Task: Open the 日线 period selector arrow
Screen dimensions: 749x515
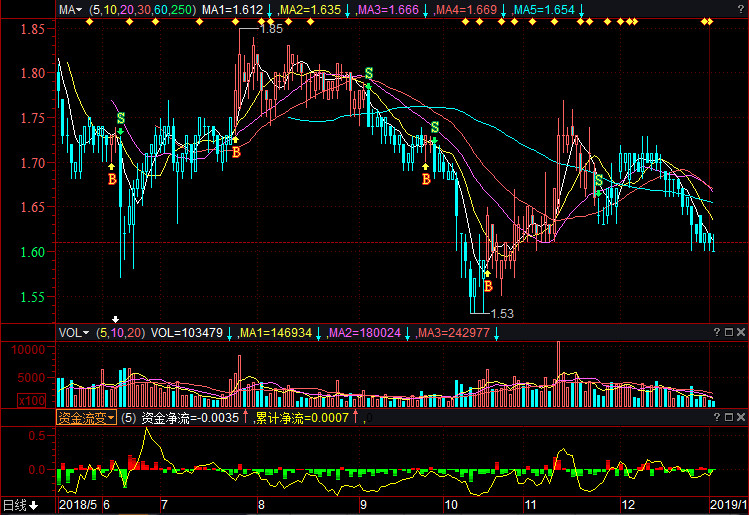Action: click(33, 505)
